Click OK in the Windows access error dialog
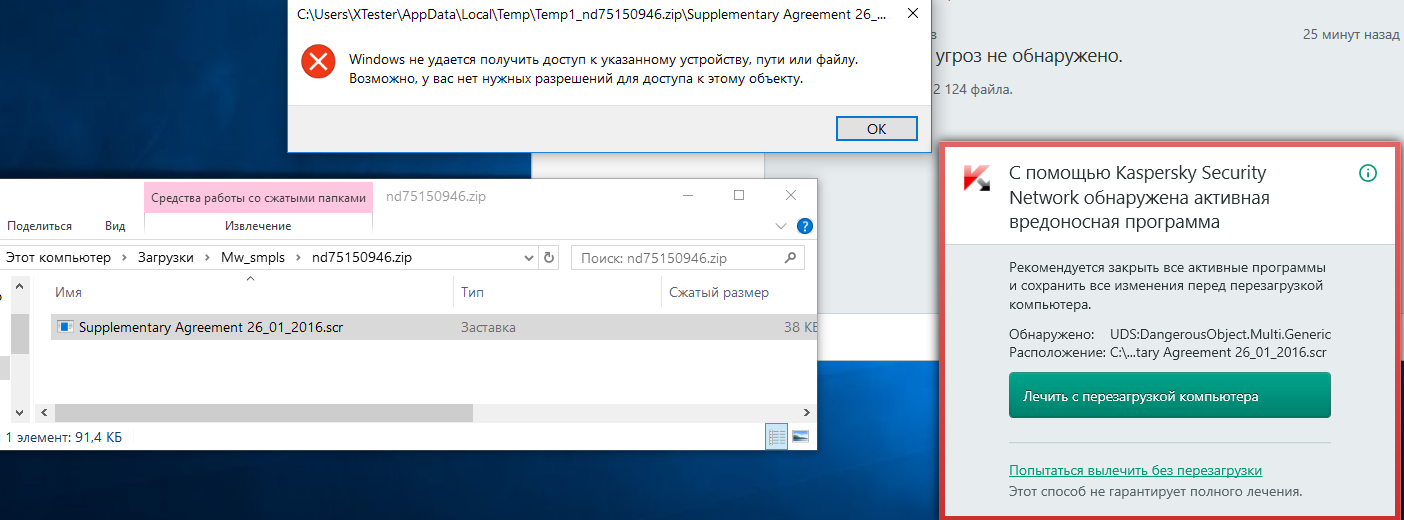 876,128
